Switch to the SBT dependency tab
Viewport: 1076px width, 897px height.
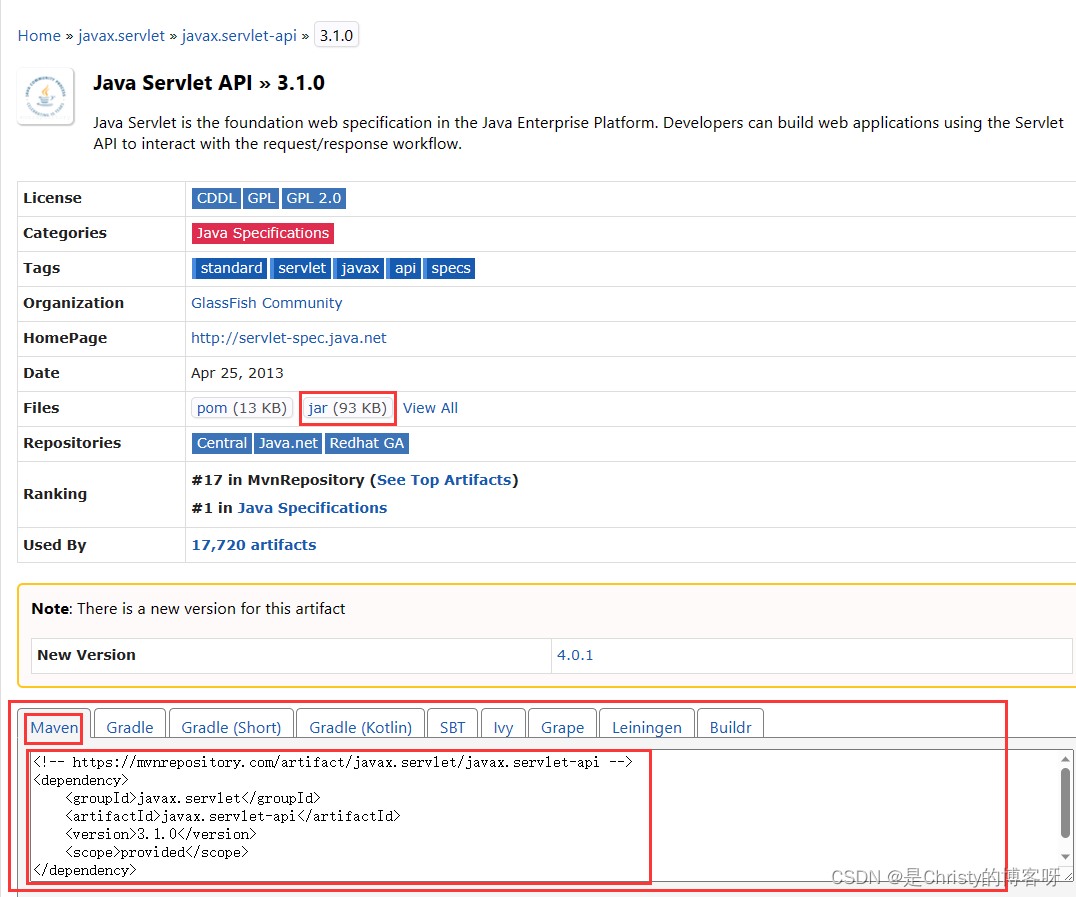(452, 727)
